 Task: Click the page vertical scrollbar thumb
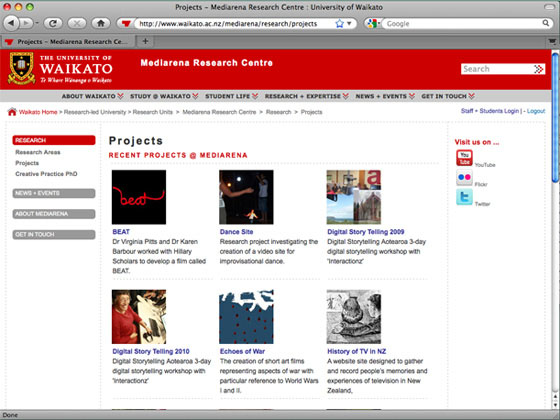pos(555,118)
